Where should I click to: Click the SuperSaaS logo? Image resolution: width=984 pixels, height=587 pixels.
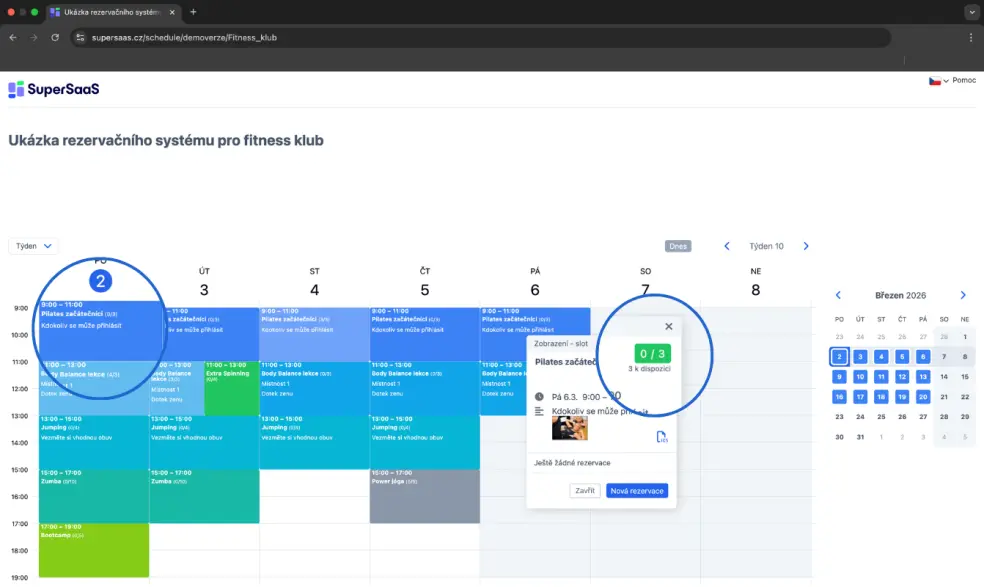coord(53,89)
